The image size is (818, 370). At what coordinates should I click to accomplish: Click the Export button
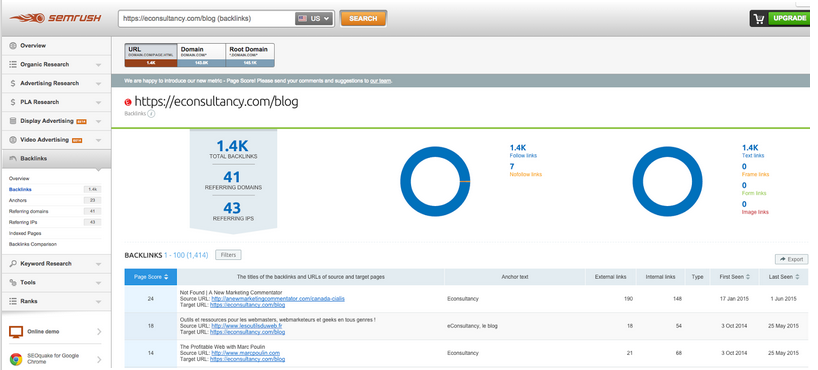pyautogui.click(x=791, y=259)
